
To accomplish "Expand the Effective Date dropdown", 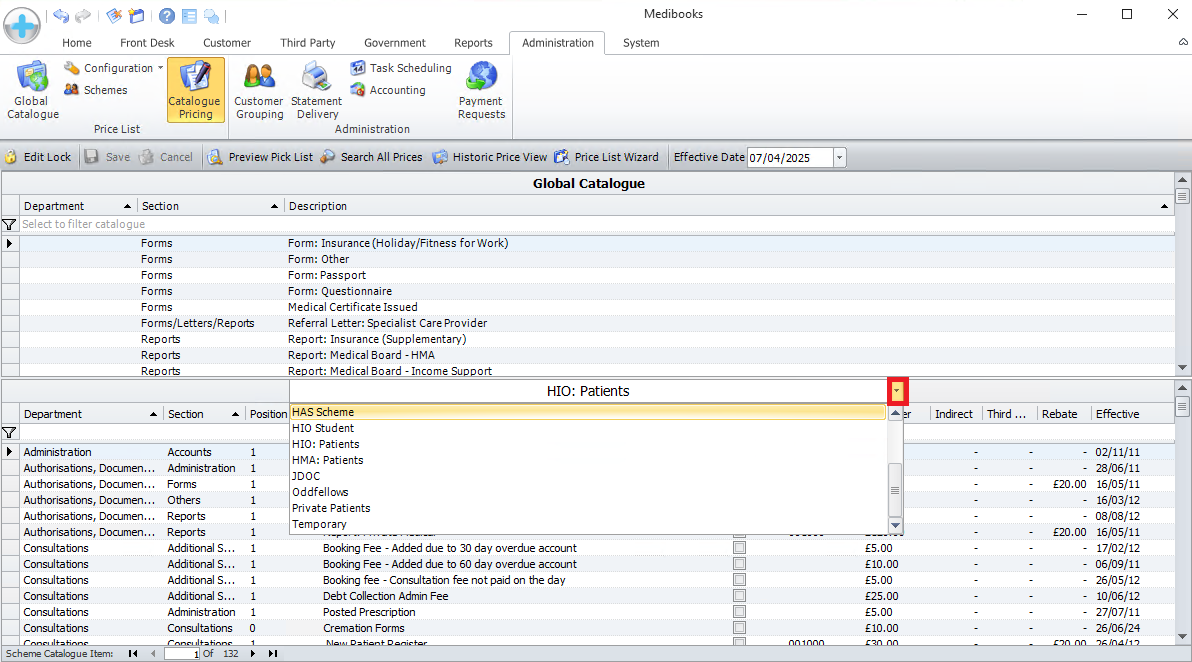I will pos(839,158).
